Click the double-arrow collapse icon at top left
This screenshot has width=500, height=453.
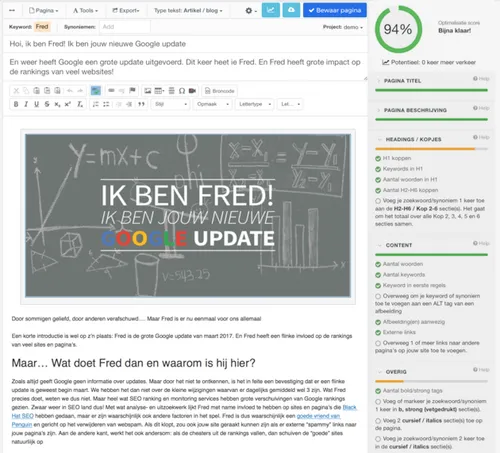12,10
